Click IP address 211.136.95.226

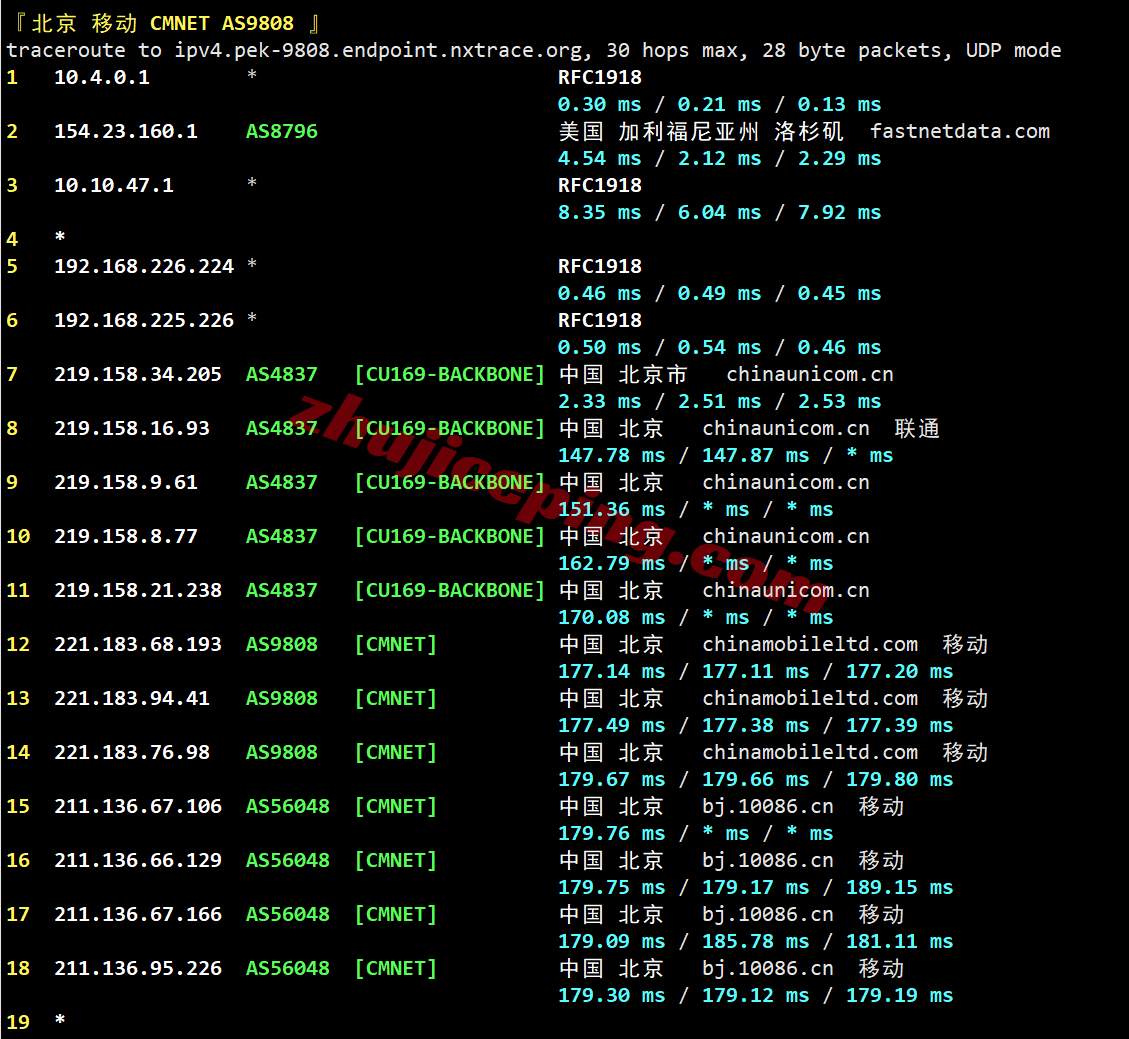coord(138,968)
